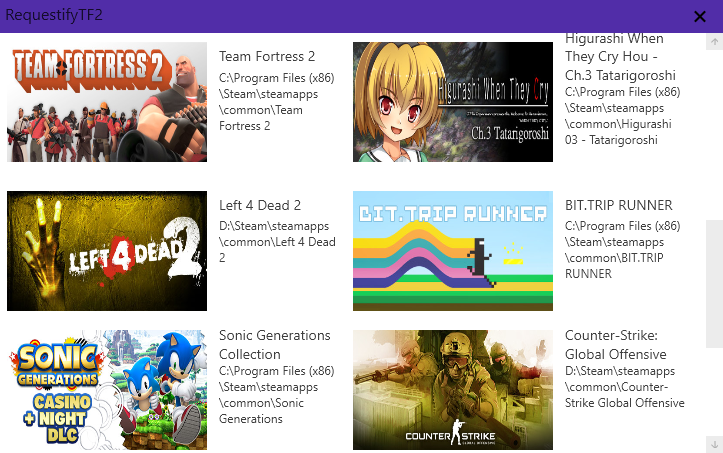Choose the Left 4 Dead 2 banner thumbnail
This screenshot has width=723, height=453.
point(107,251)
